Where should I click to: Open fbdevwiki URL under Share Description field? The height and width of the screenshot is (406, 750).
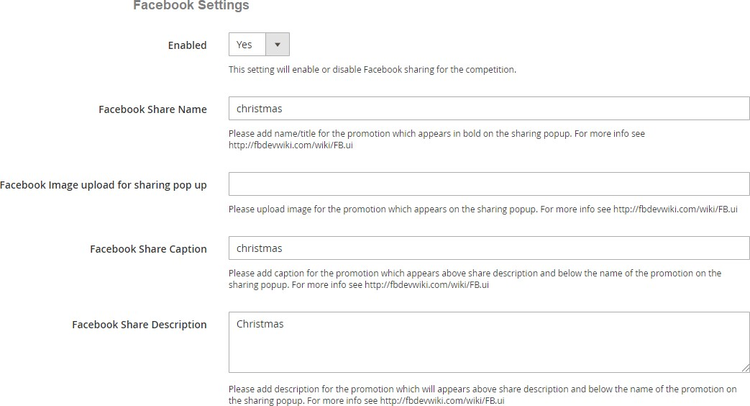coord(441,400)
